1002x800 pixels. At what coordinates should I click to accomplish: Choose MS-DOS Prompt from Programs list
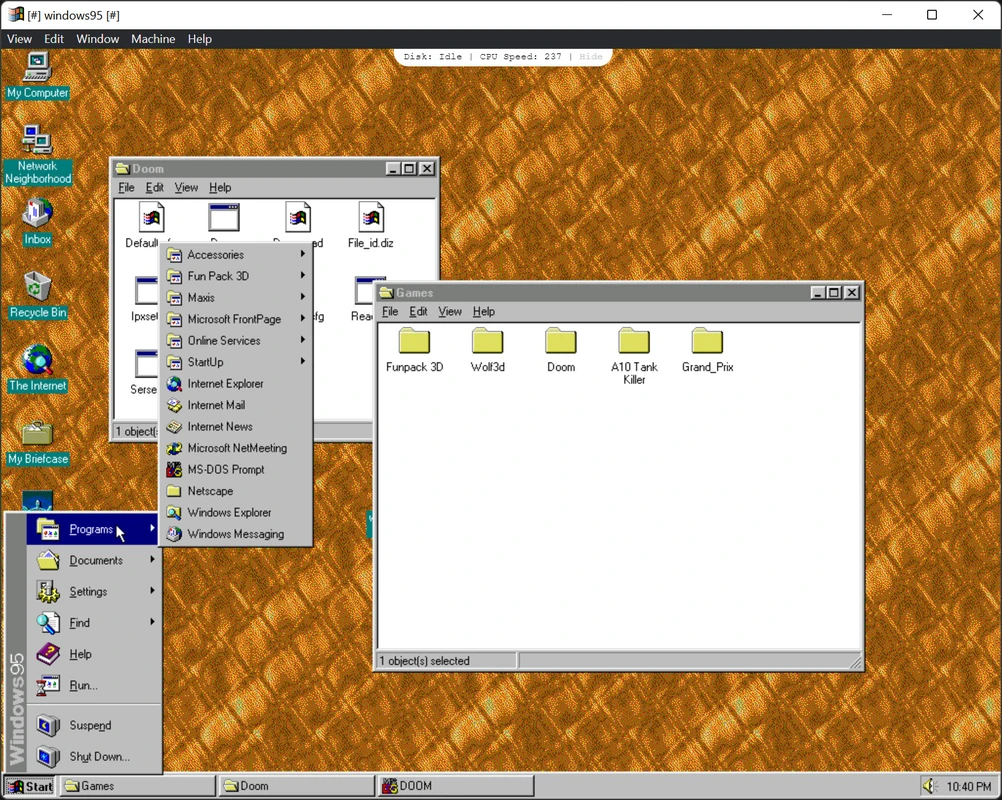225,470
